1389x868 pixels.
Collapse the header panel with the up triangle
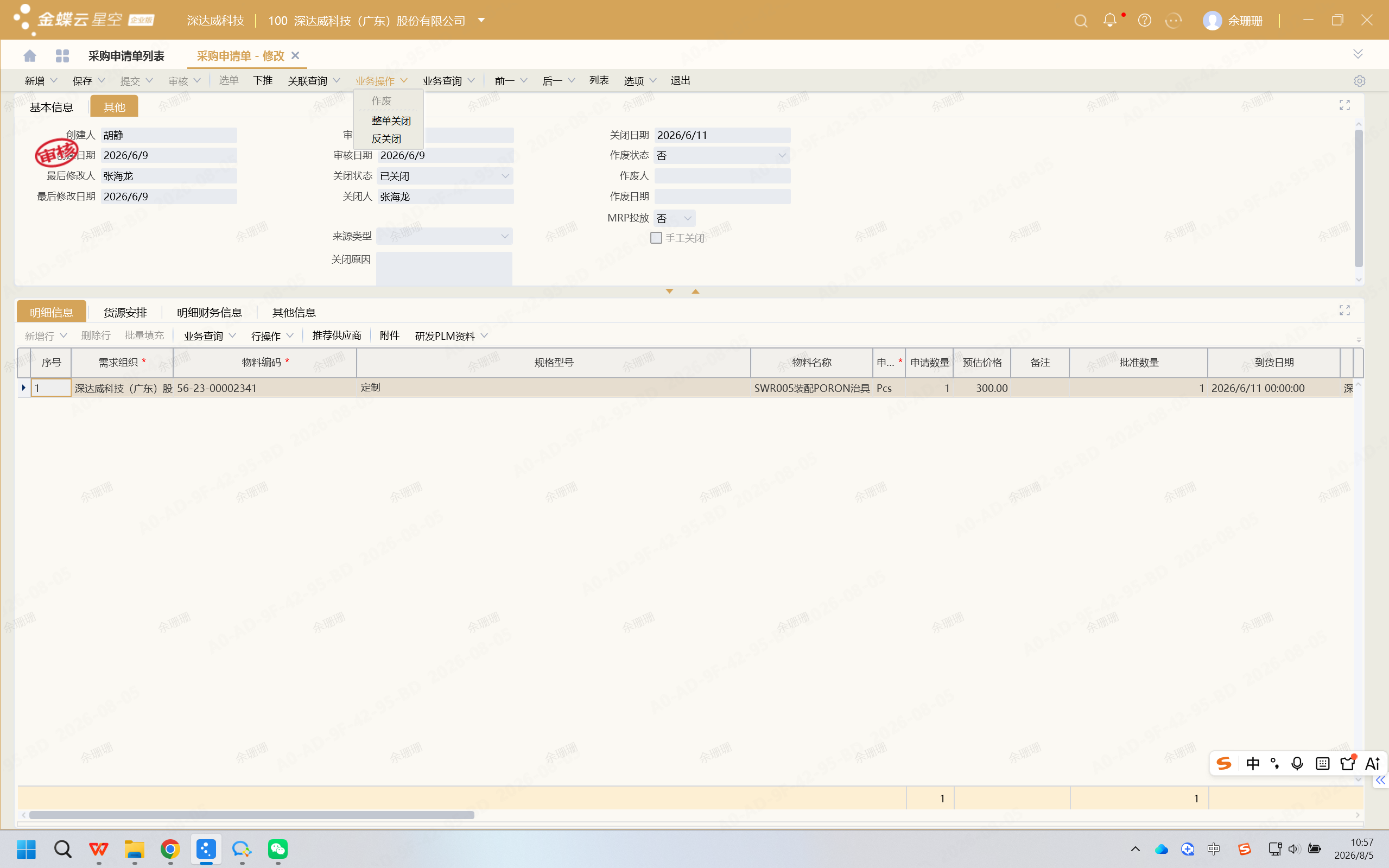(695, 292)
